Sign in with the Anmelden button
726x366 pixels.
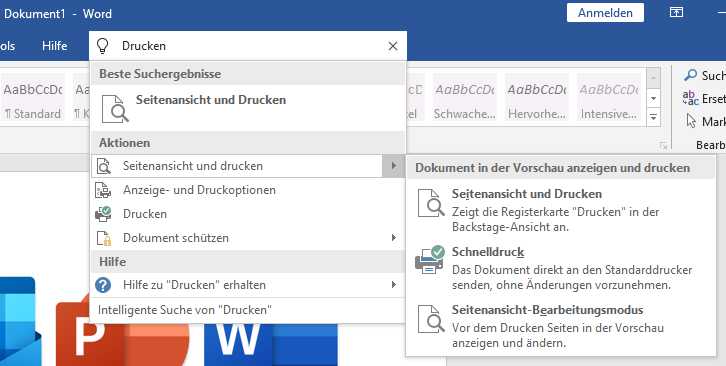605,13
